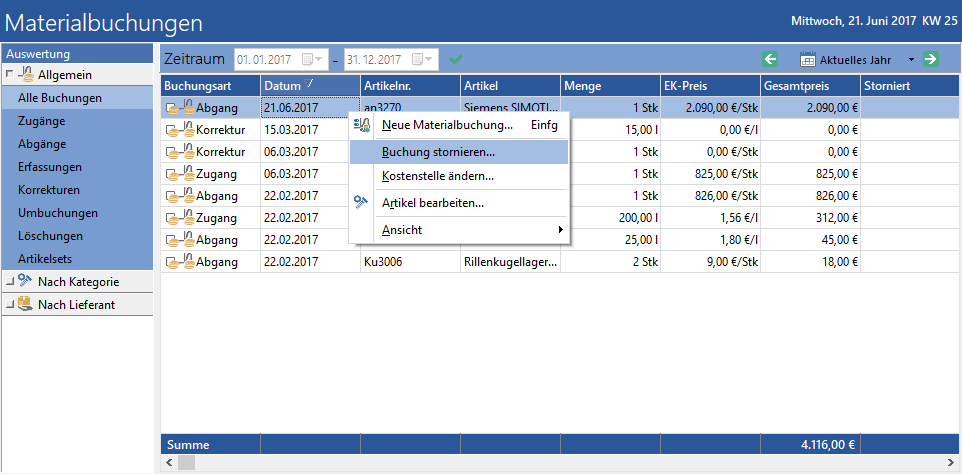
Task: Click the Gesamtpreis column header
Action: point(810,86)
